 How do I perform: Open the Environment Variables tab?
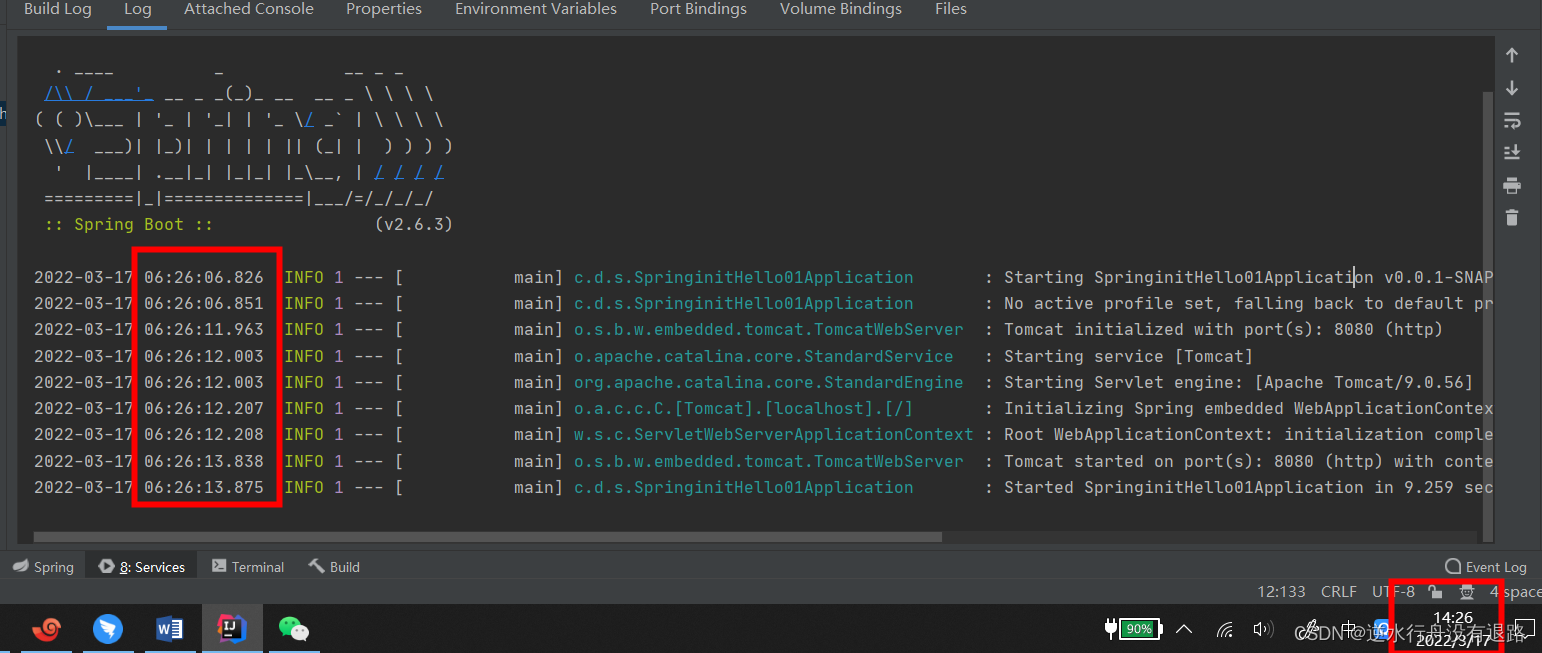coord(535,9)
